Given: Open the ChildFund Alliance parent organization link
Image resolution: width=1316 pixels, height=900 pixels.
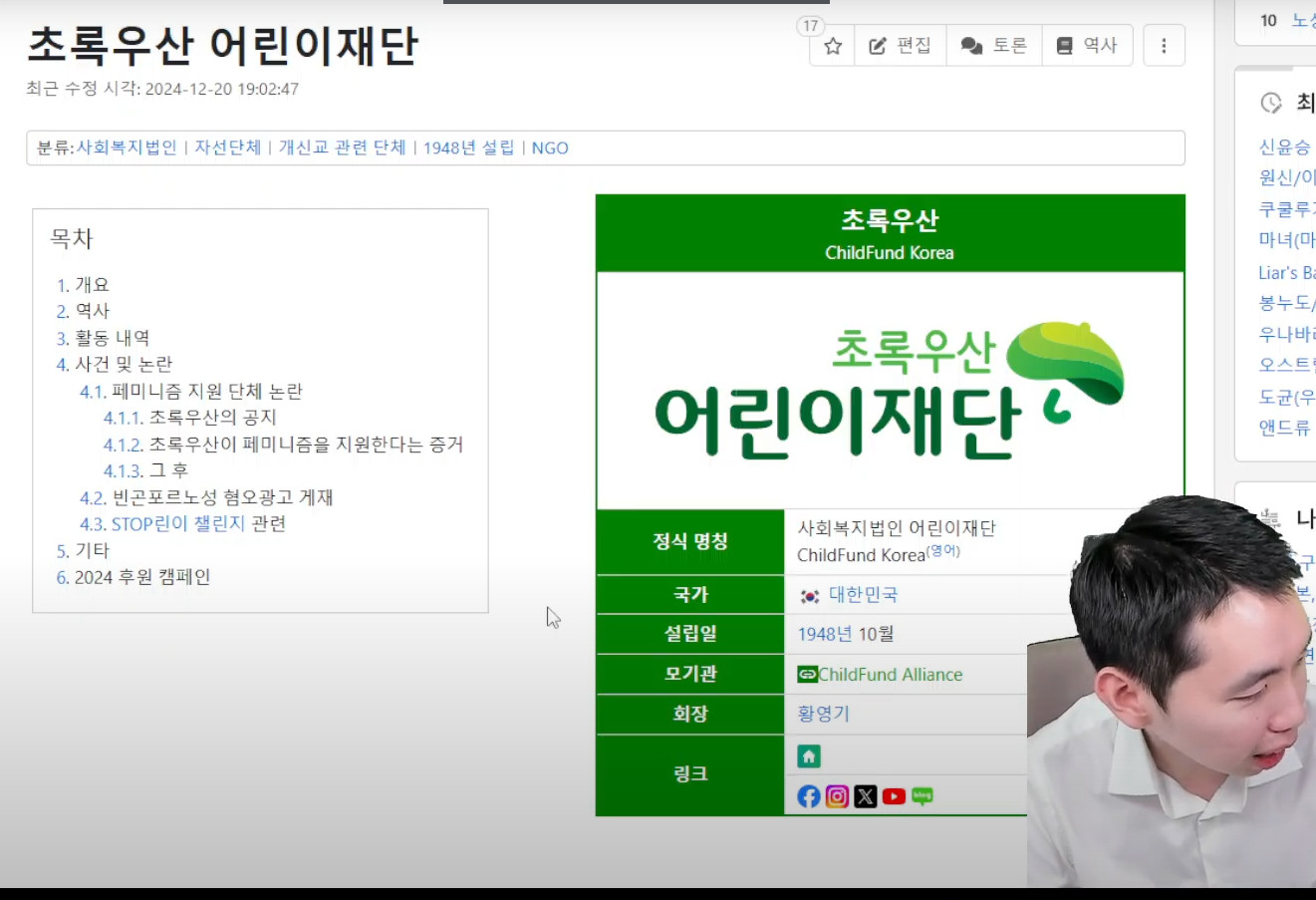Looking at the screenshot, I should 891,675.
